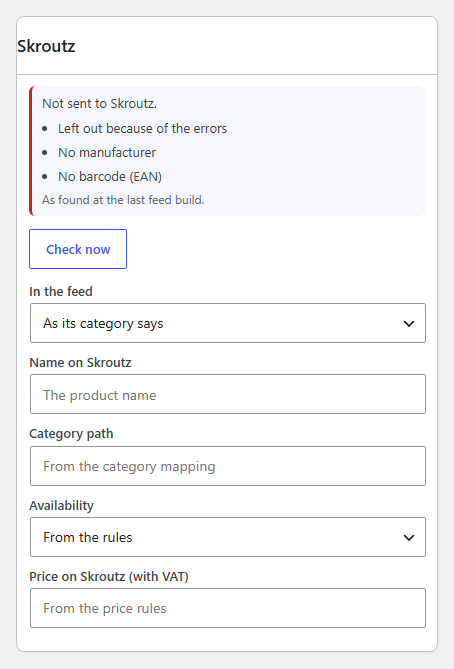
Task: Click the 'Name on Skroutz' label
Action: click(80, 362)
